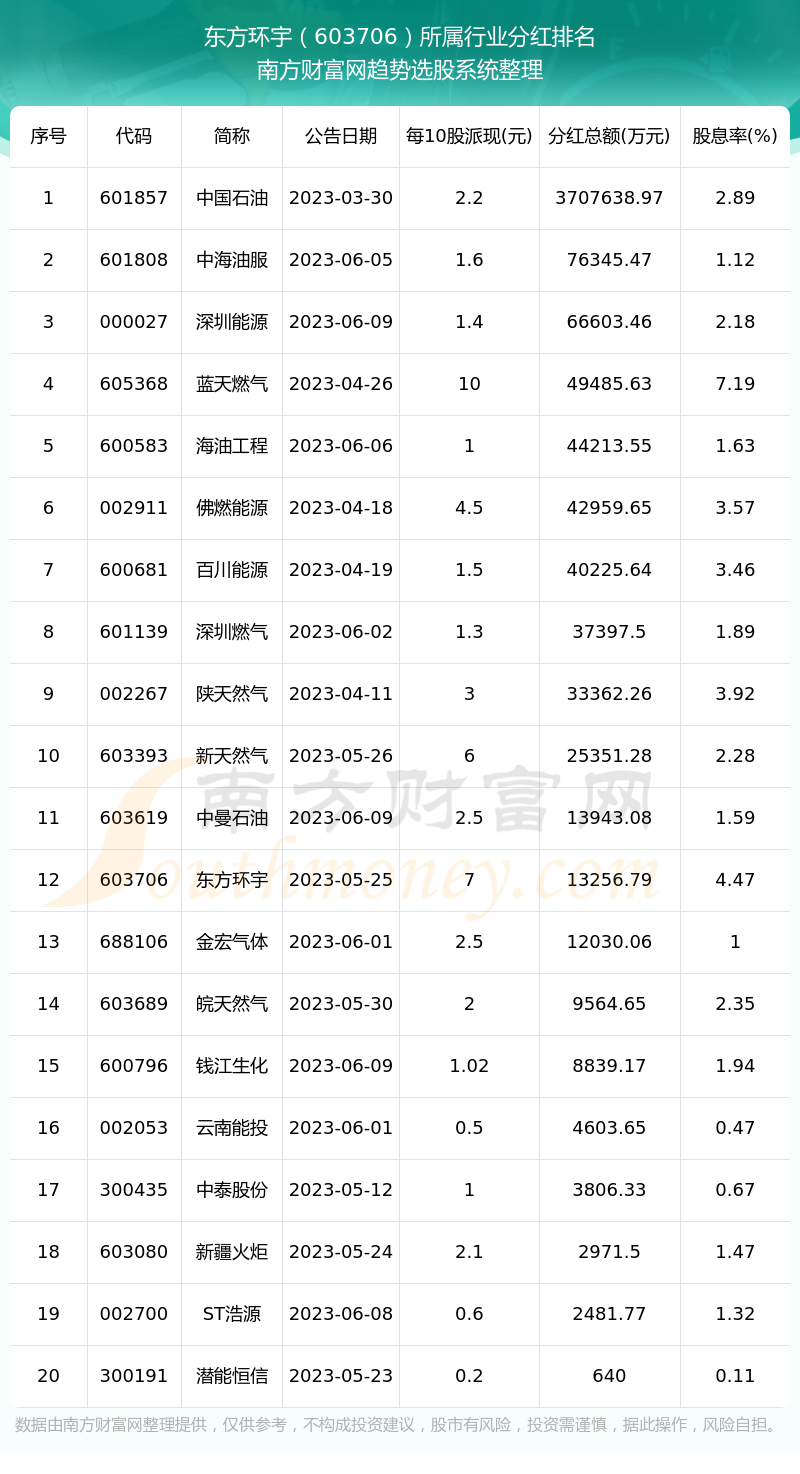Select stock name 钱江生化
The width and height of the screenshot is (800, 1474).
click(x=232, y=1066)
